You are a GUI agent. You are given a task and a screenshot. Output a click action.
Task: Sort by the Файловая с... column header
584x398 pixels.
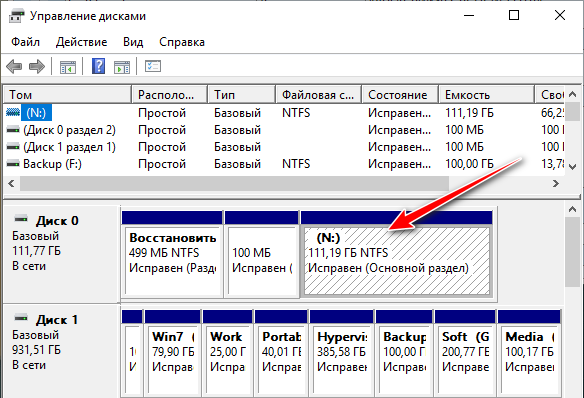pyautogui.click(x=318, y=95)
